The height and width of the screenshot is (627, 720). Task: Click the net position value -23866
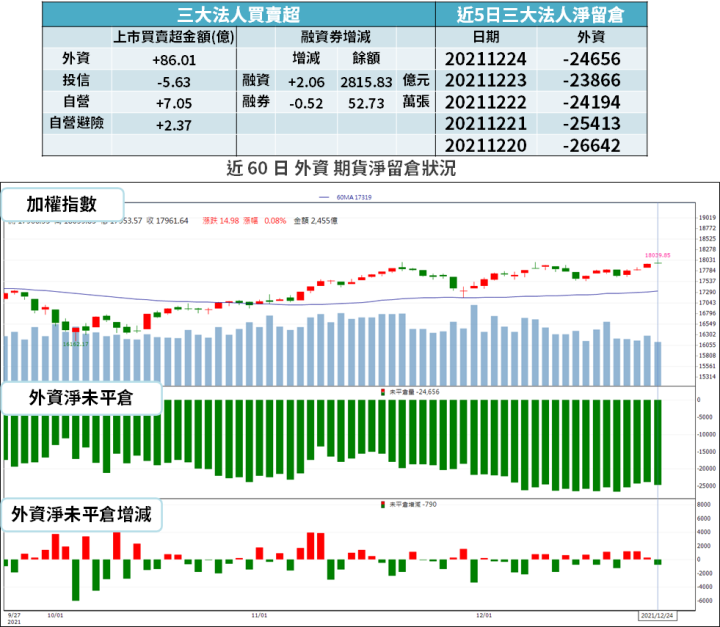[591, 80]
